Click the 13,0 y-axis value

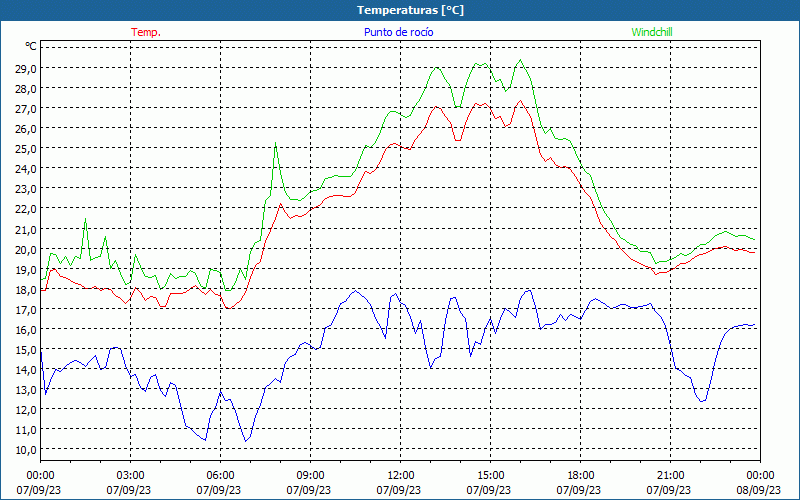point(26,389)
